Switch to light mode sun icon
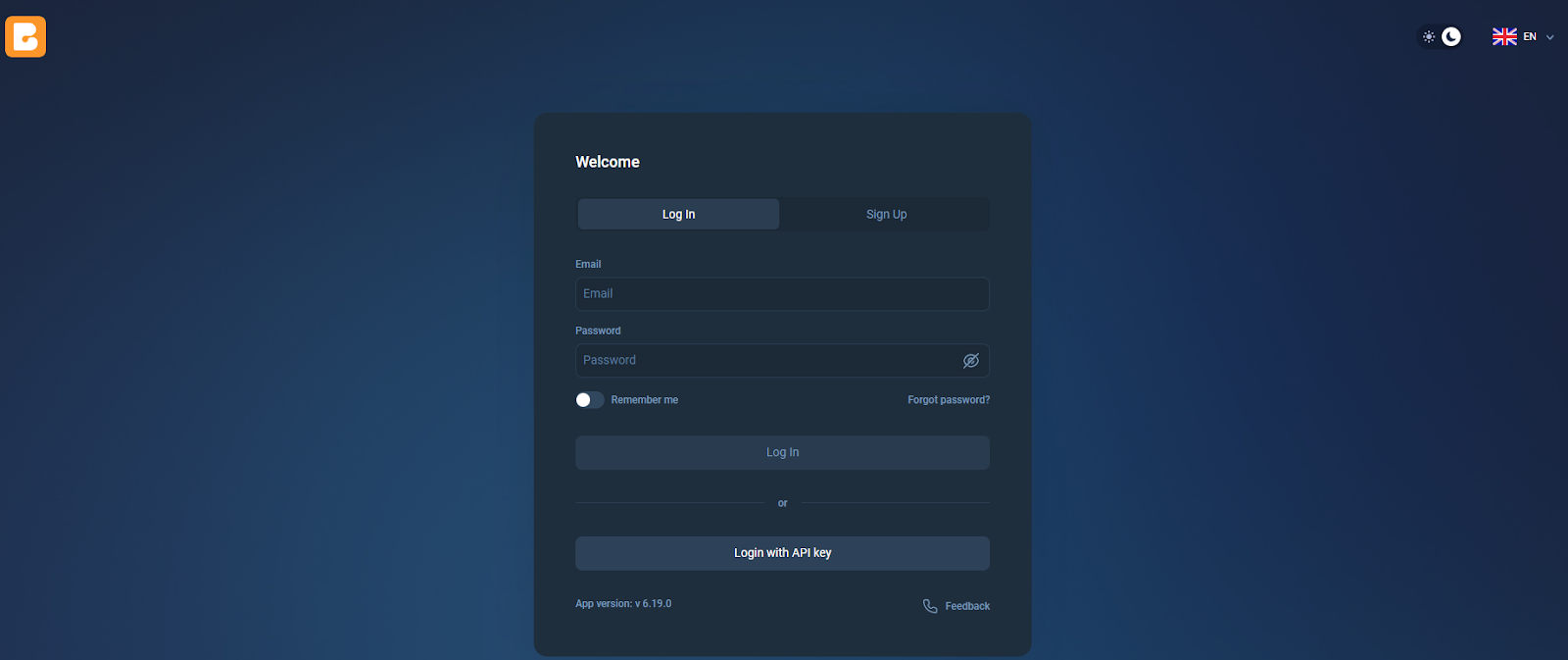The height and width of the screenshot is (660, 1568). click(1429, 37)
